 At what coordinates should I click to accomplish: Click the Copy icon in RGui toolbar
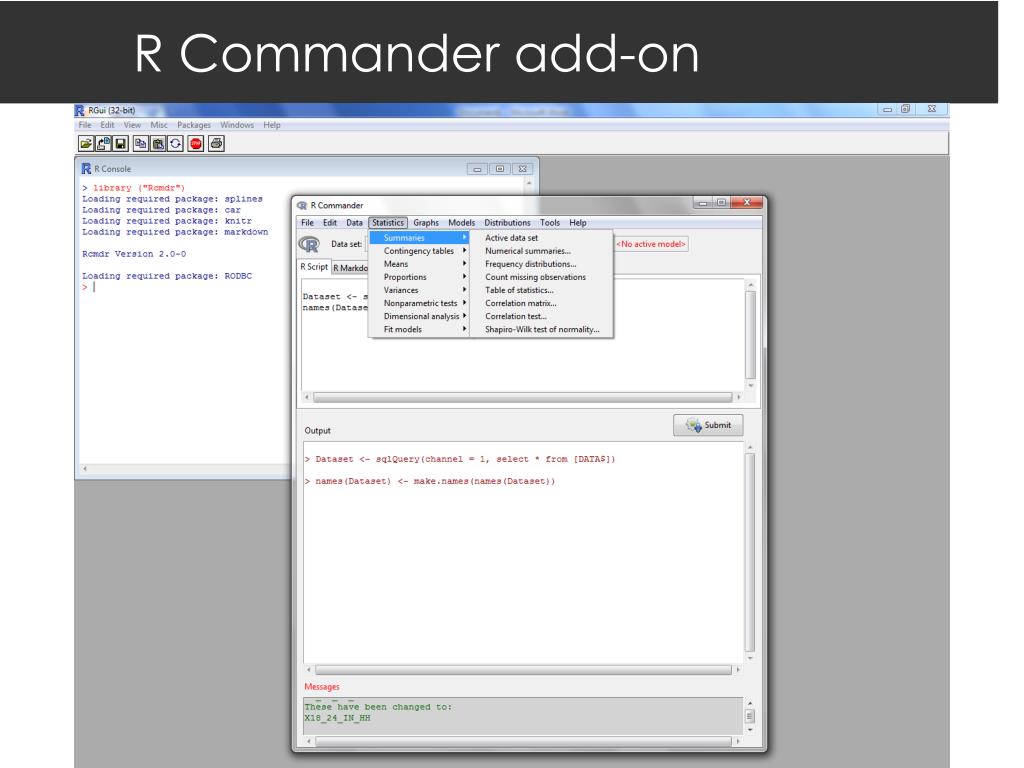140,144
